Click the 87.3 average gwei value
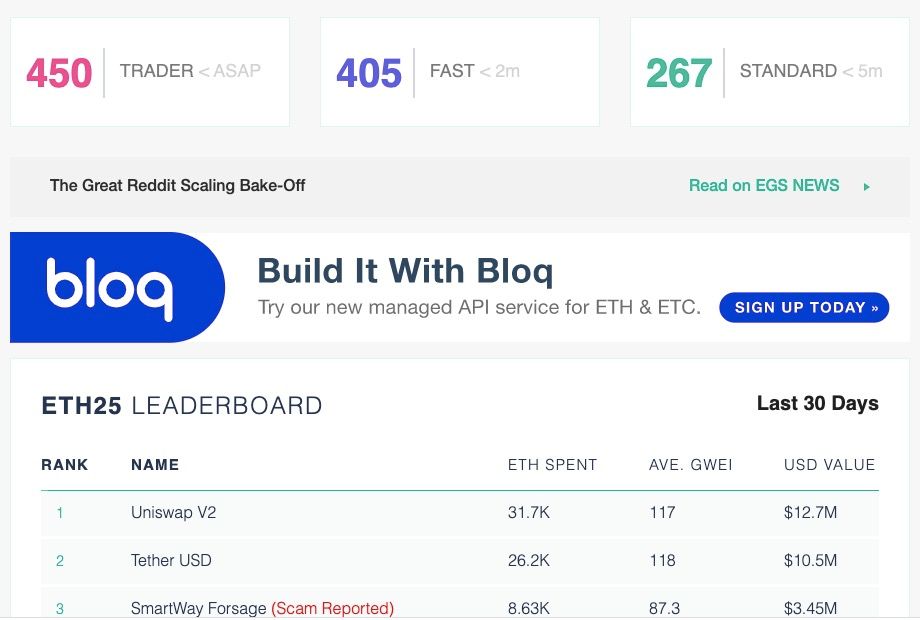This screenshot has height=620, width=920. (665, 609)
